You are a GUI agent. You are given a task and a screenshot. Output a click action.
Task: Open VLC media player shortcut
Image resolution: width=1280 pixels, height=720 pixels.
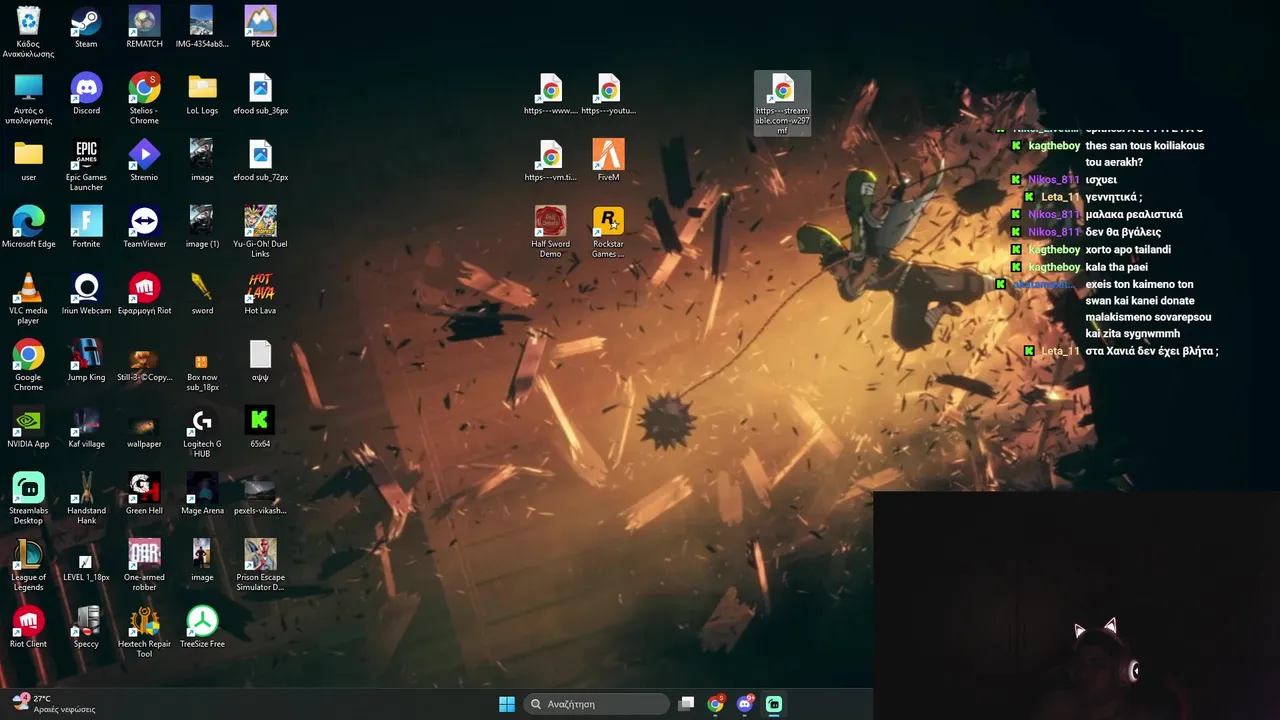(x=28, y=299)
